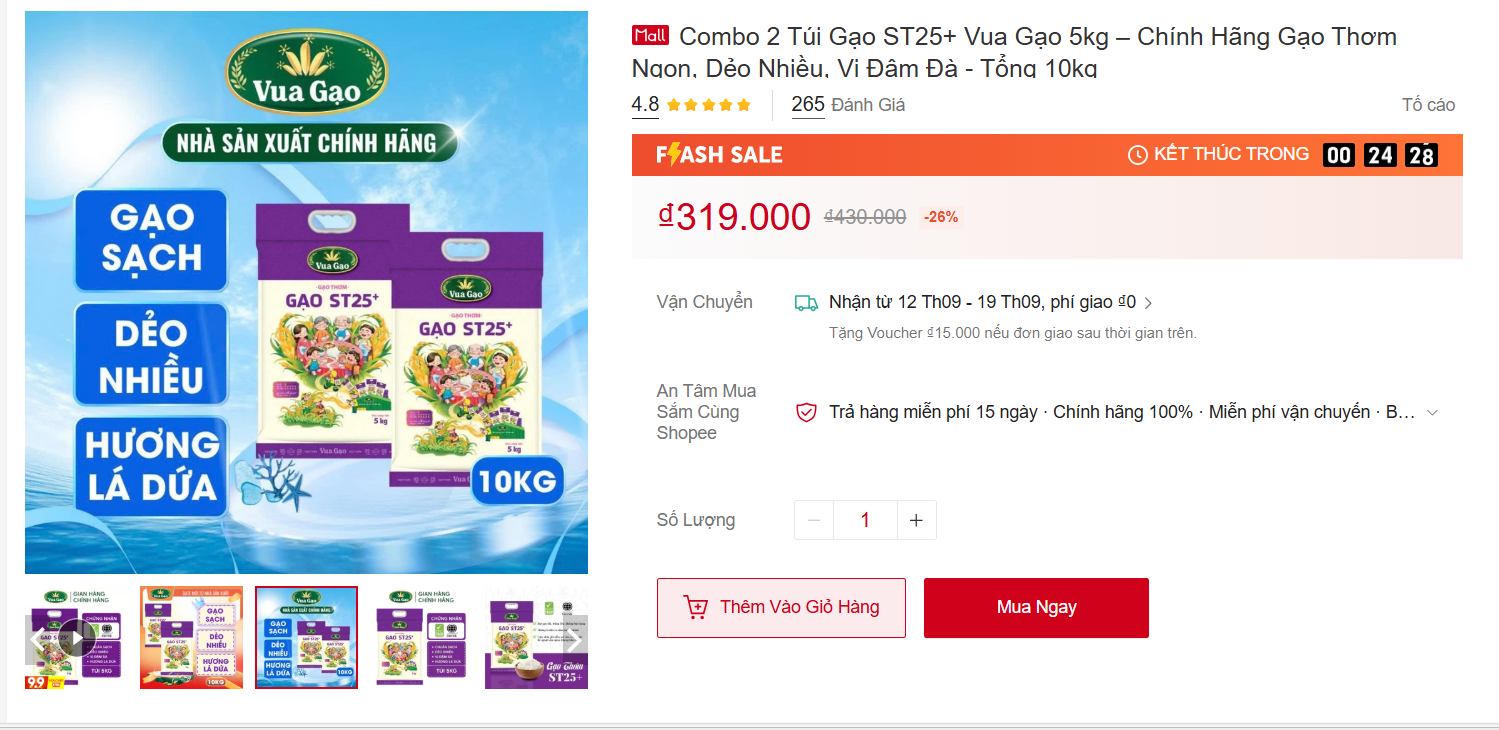Click Mua Ngay to buy now

[1036, 607]
